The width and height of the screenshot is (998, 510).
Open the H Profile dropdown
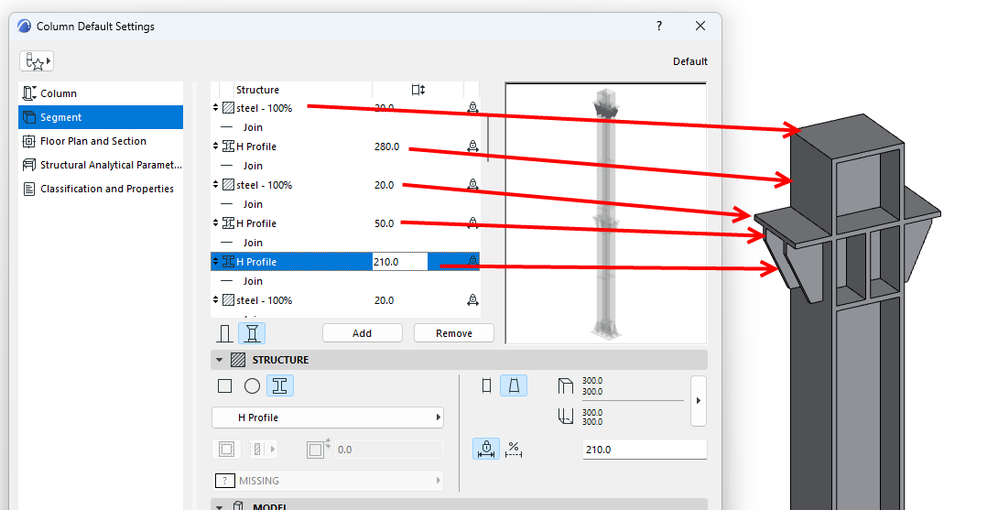coord(327,418)
